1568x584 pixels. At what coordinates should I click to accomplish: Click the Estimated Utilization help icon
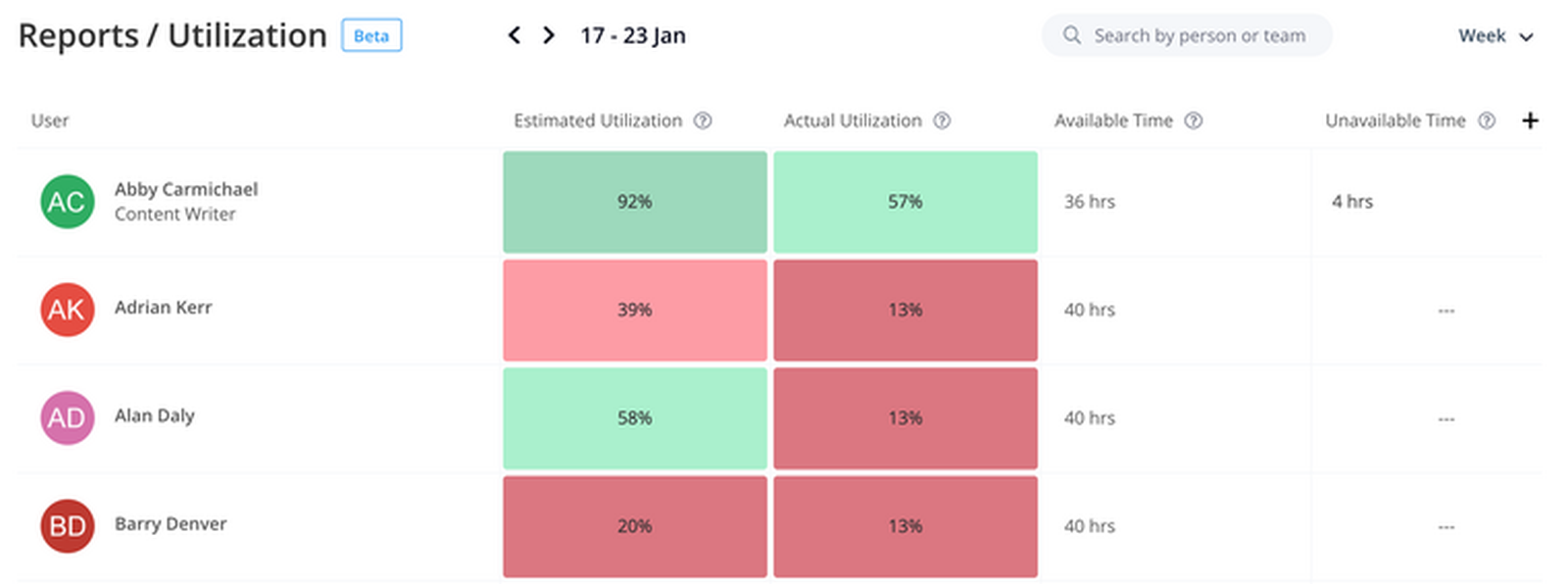point(703,121)
